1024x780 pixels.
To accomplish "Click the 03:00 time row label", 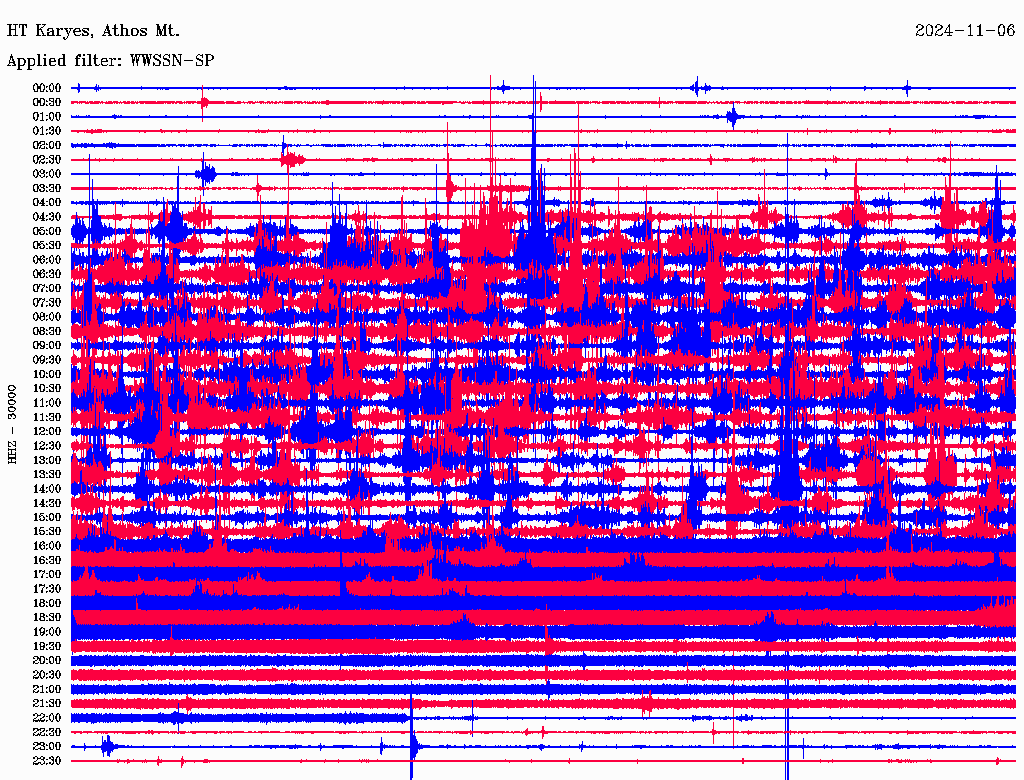I will (x=47, y=174).
